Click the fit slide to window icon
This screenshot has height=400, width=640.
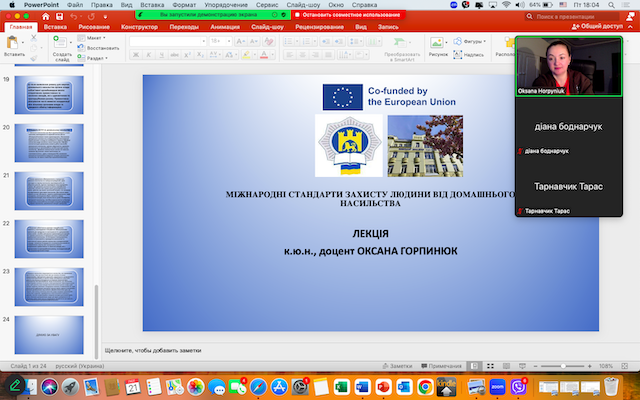(x=624, y=366)
